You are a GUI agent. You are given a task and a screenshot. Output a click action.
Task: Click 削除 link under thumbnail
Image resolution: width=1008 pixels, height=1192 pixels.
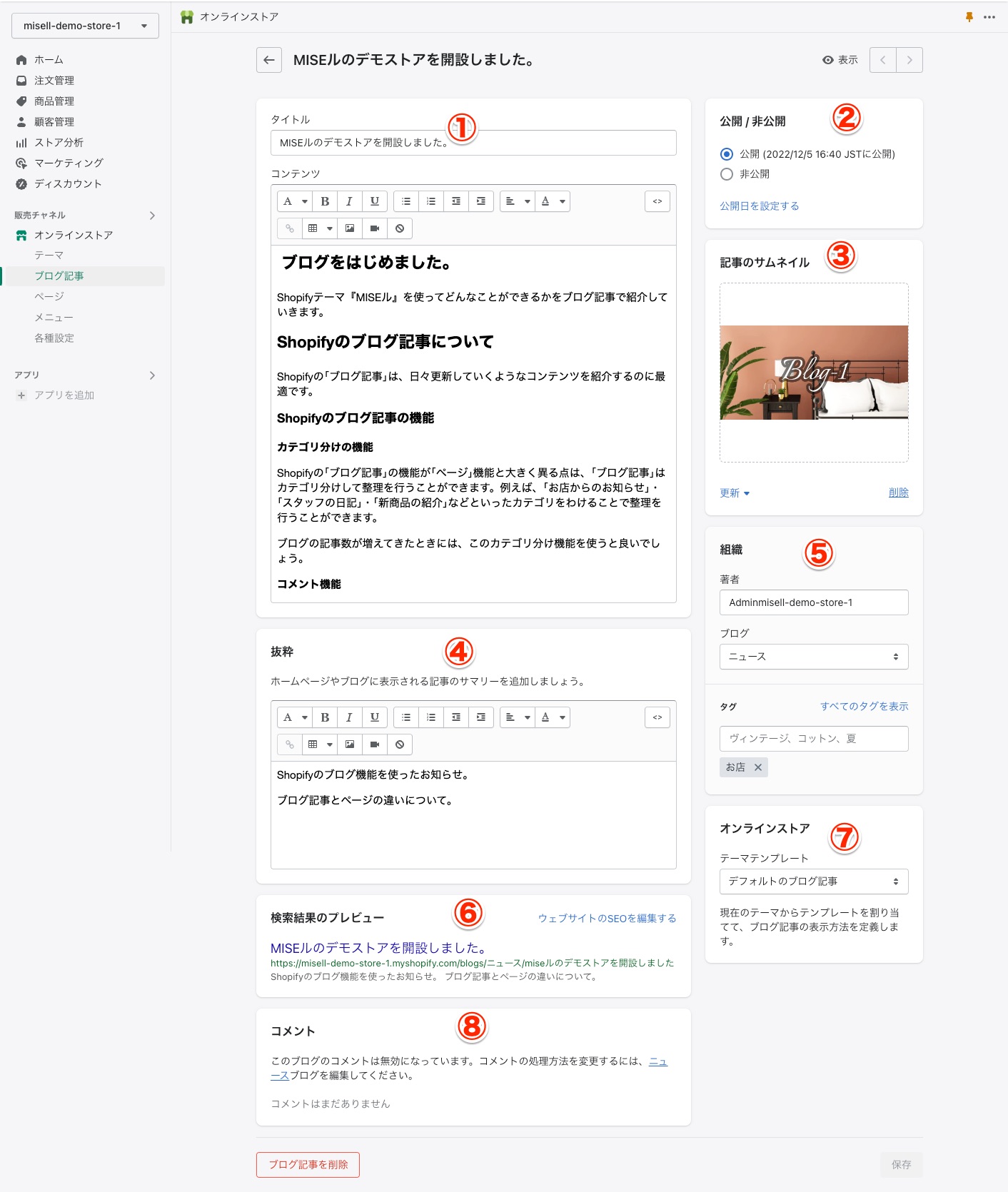(898, 493)
